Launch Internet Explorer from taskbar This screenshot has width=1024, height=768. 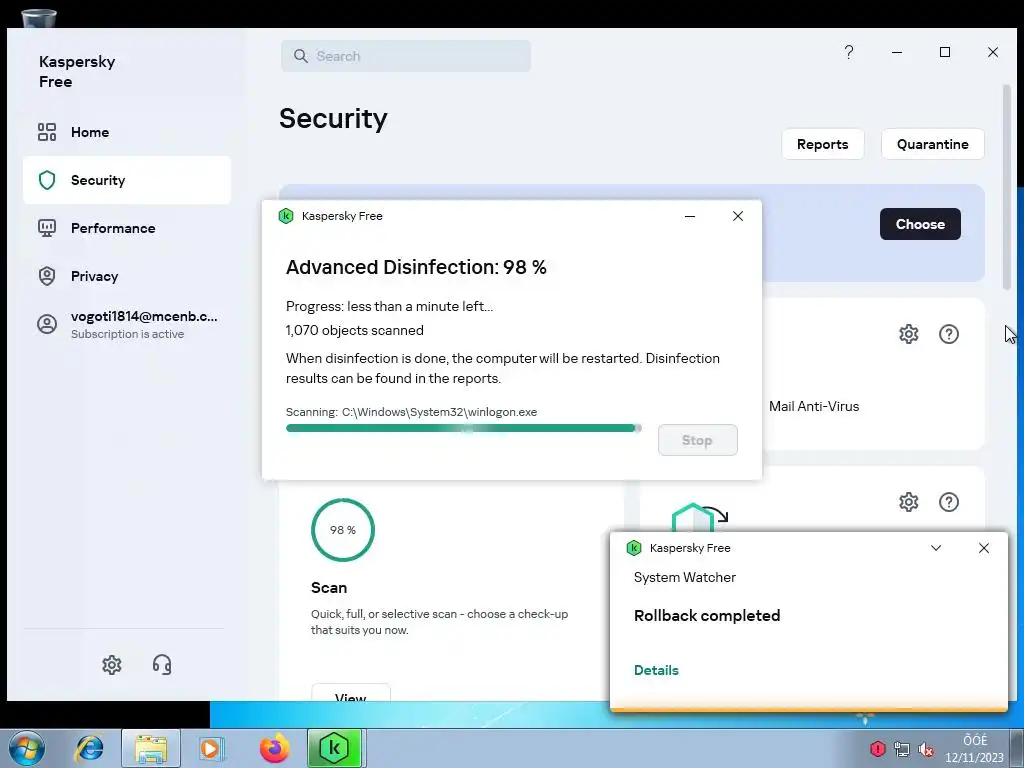[89, 748]
